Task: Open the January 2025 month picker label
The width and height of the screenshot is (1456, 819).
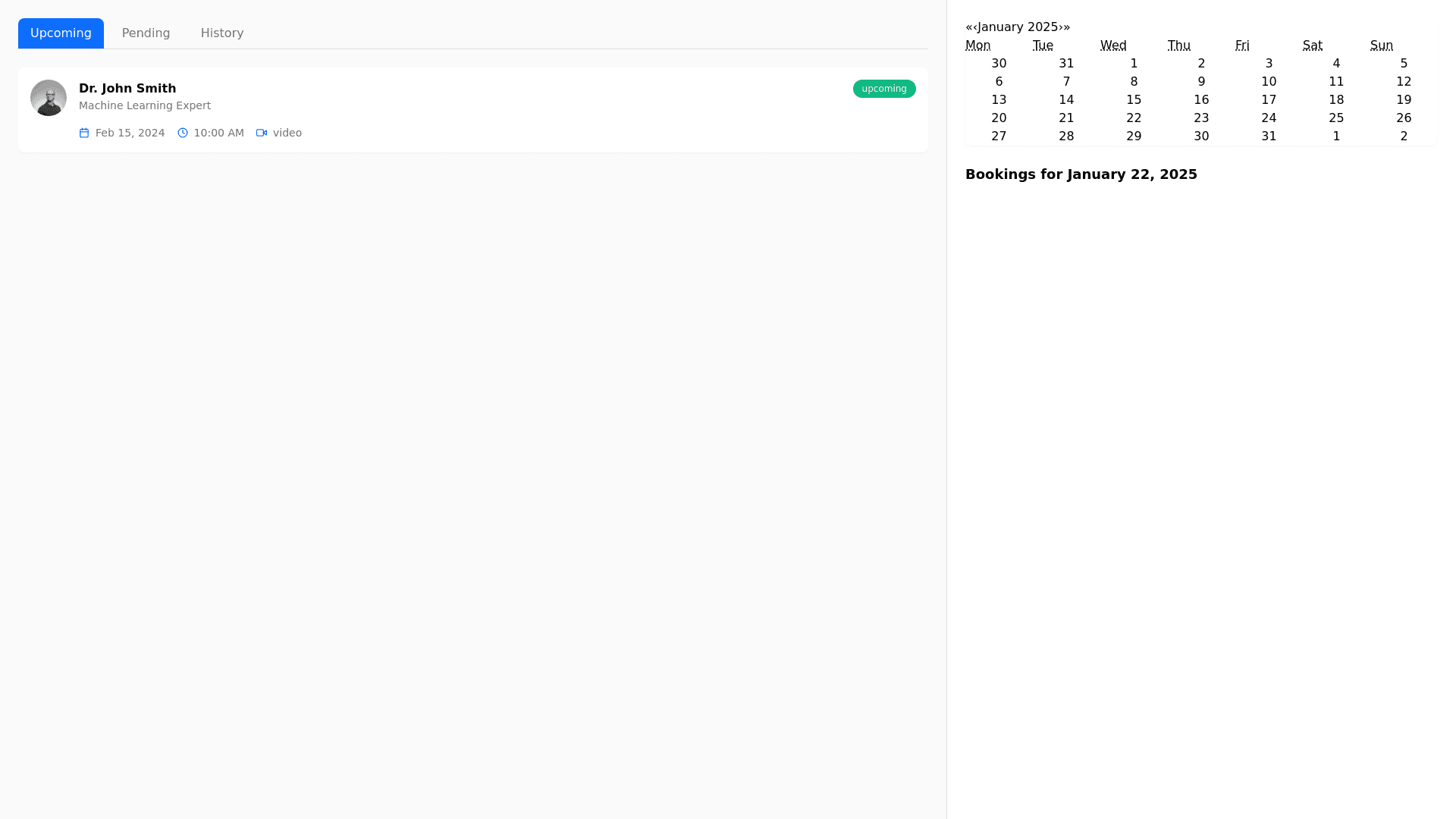Action: 1018,27
